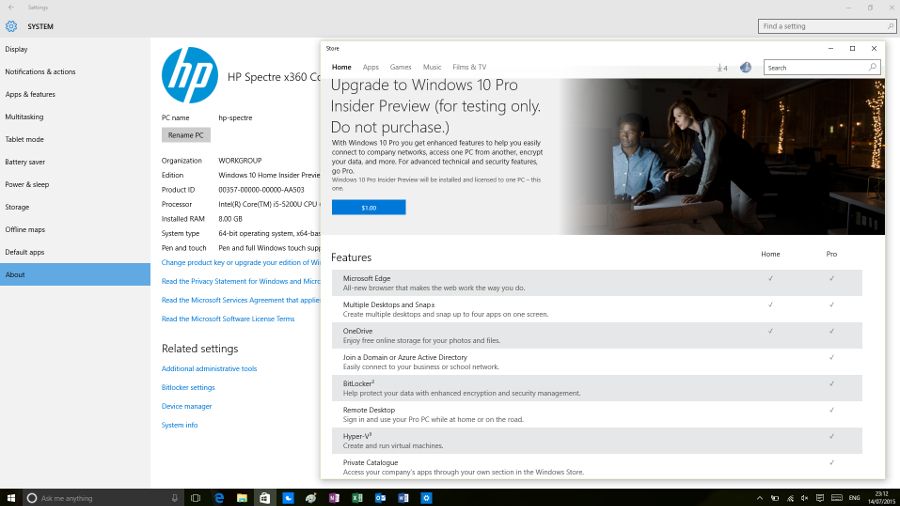Image resolution: width=900 pixels, height=506 pixels.
Task: Select Battery saver in Settings sidebar
Action: click(75, 162)
